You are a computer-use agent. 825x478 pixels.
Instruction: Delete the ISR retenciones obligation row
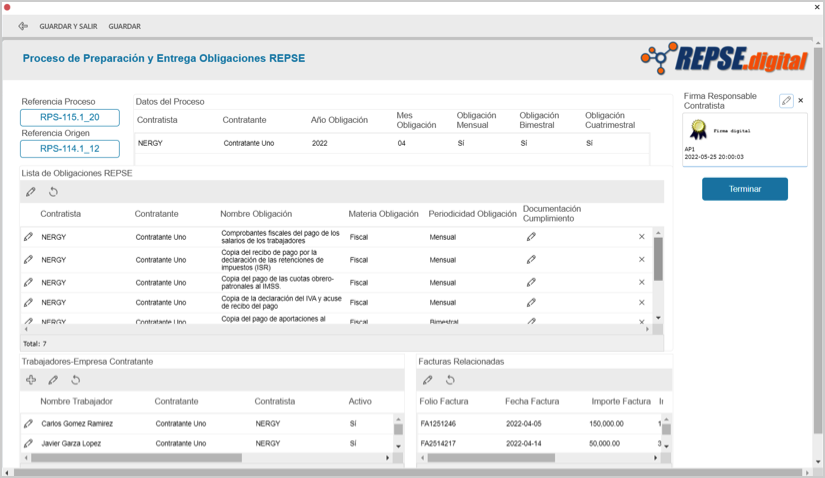point(641,260)
